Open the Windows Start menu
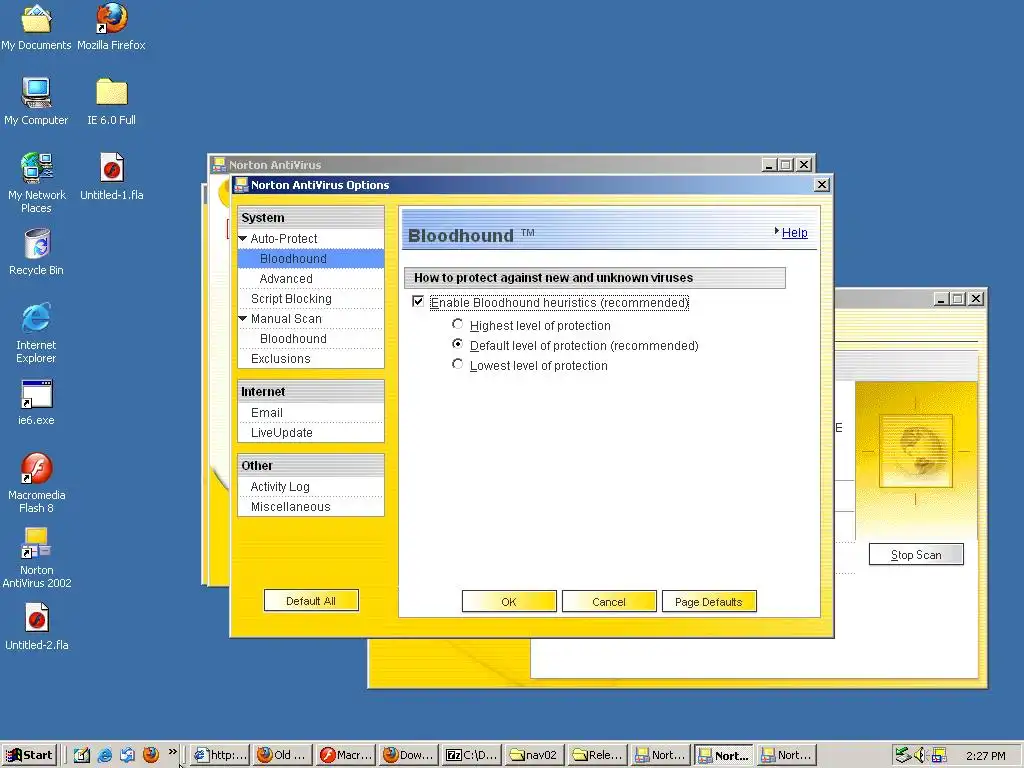Viewport: 1024px width, 768px height. (x=29, y=755)
